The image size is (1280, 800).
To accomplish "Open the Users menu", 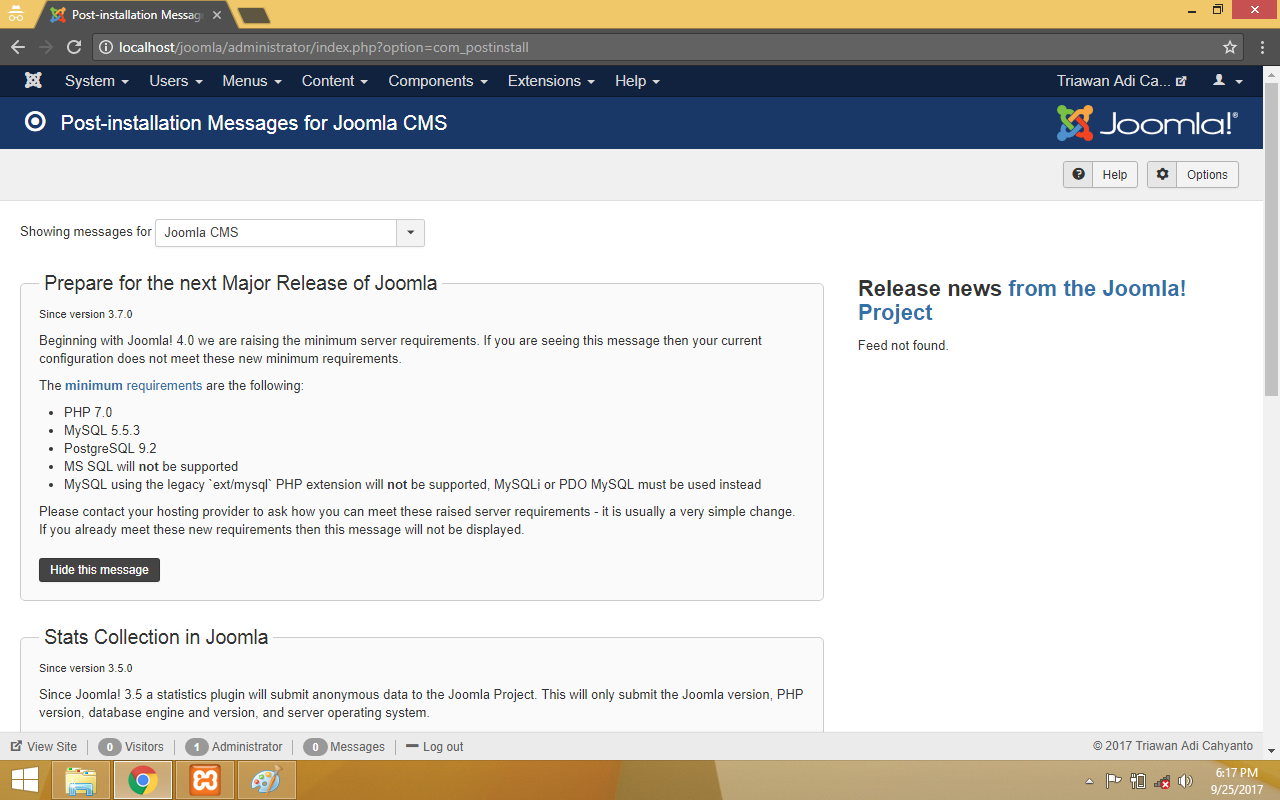I will pyautogui.click(x=176, y=81).
